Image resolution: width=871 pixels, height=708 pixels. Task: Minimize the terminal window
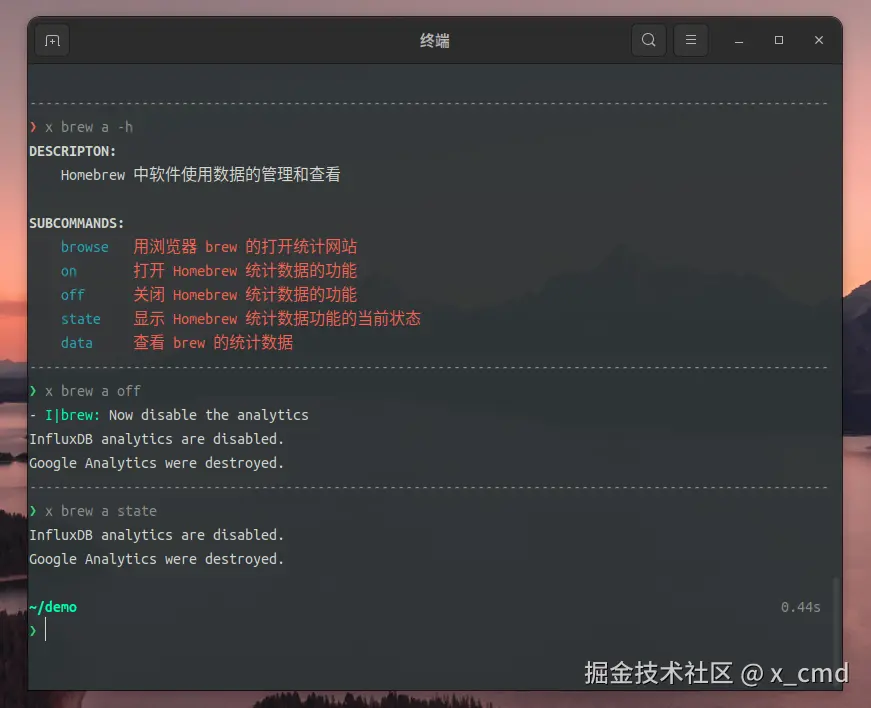tap(739, 41)
